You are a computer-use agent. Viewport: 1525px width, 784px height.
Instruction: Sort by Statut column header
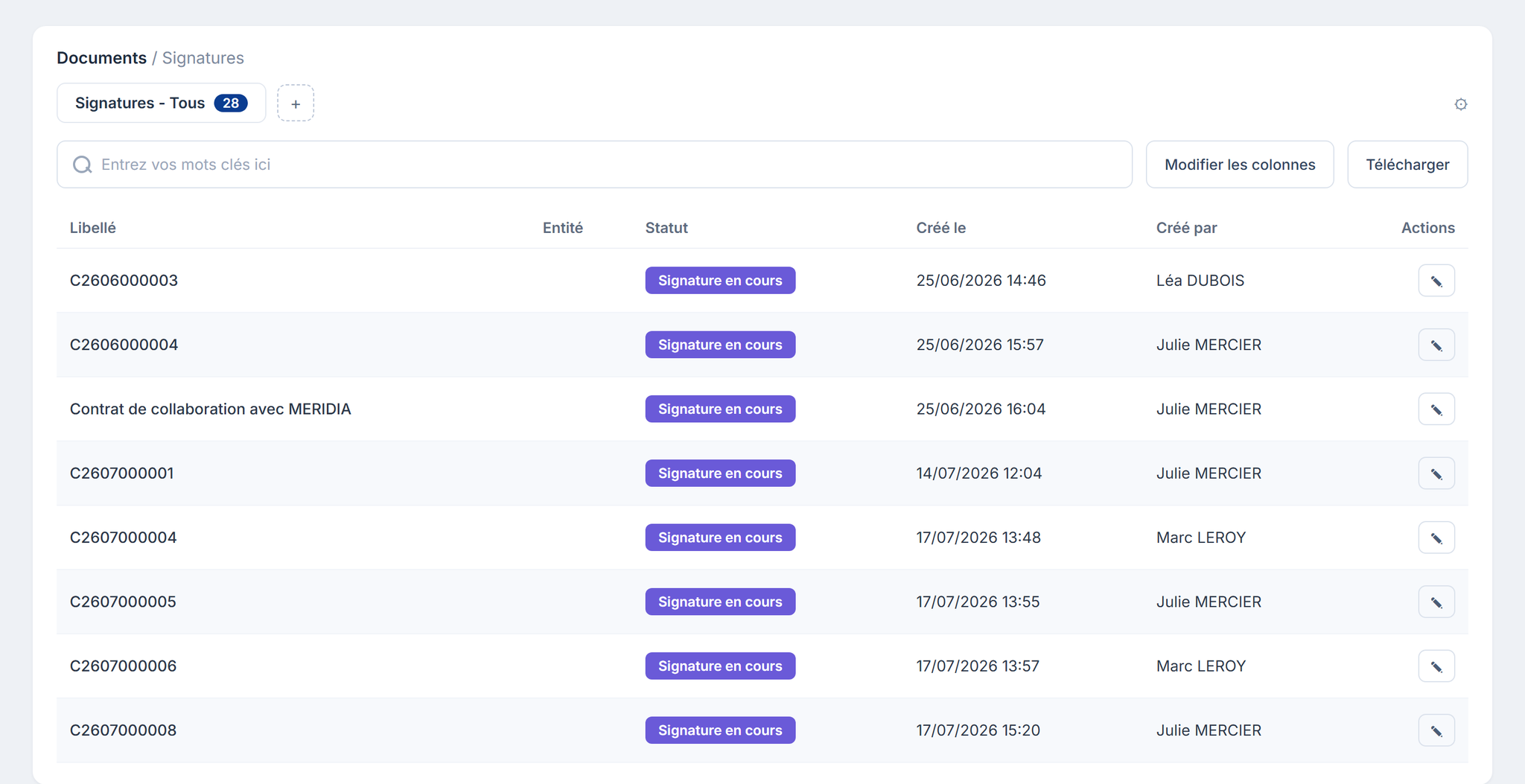pyautogui.click(x=666, y=228)
